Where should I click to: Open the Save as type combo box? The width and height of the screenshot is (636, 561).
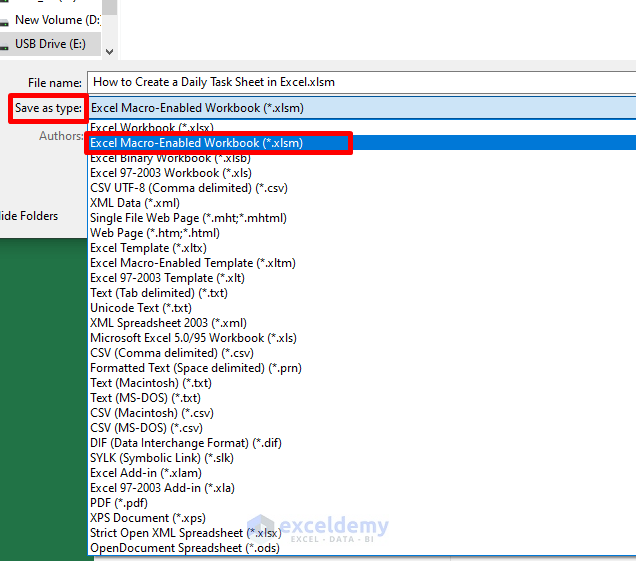click(x=362, y=108)
